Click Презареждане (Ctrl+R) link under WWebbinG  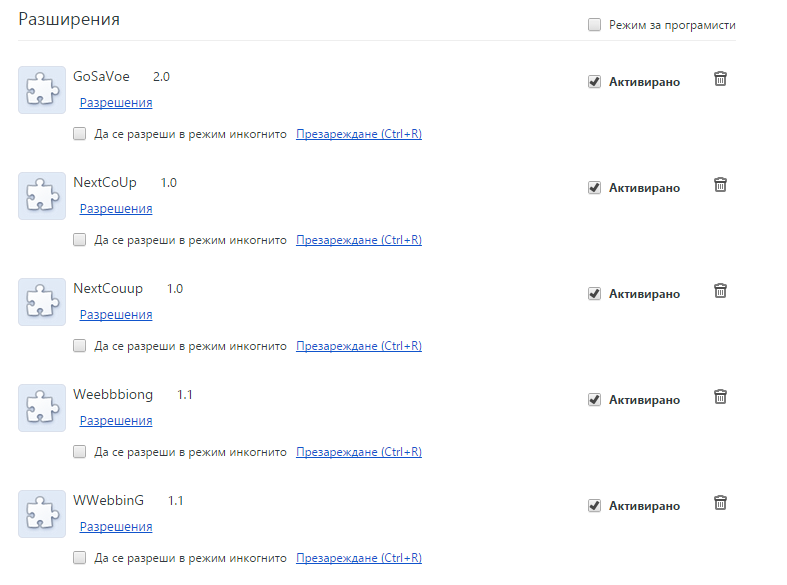359,558
